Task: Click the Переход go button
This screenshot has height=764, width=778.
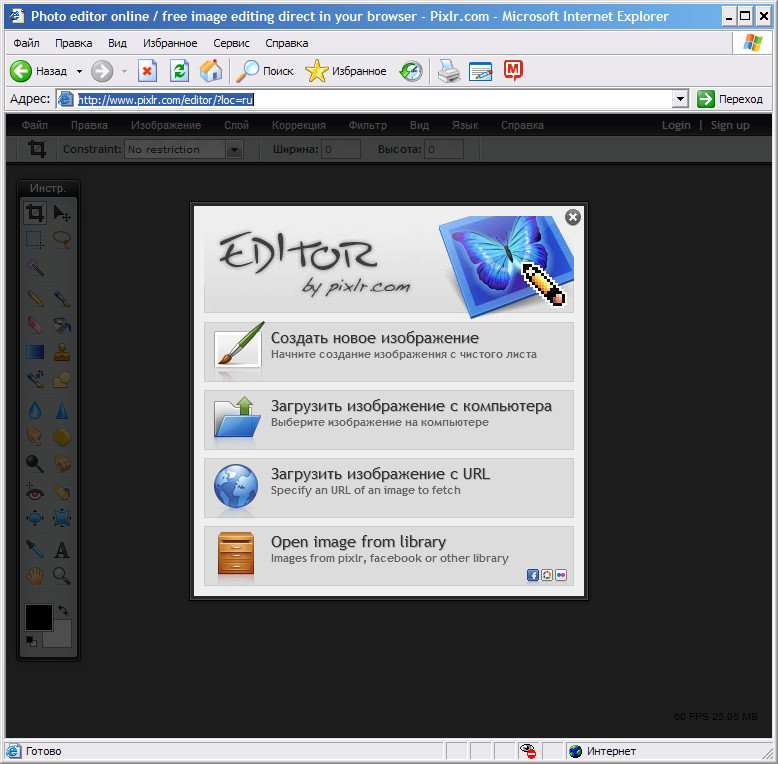Action: (730, 99)
